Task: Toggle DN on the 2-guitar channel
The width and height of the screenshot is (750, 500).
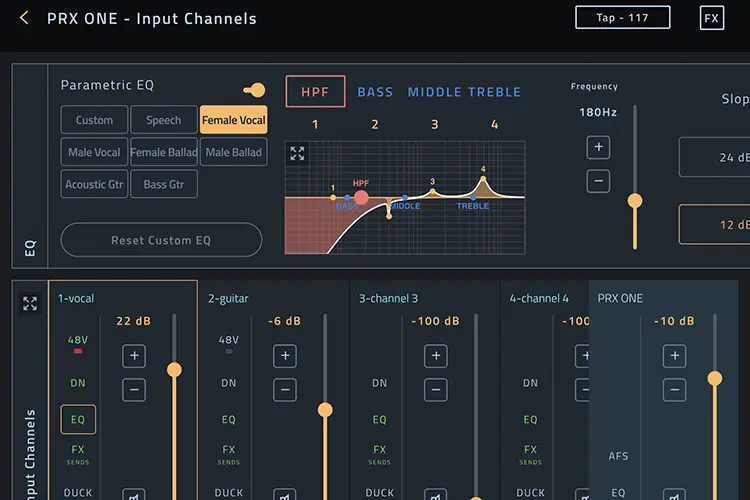Action: tap(229, 383)
